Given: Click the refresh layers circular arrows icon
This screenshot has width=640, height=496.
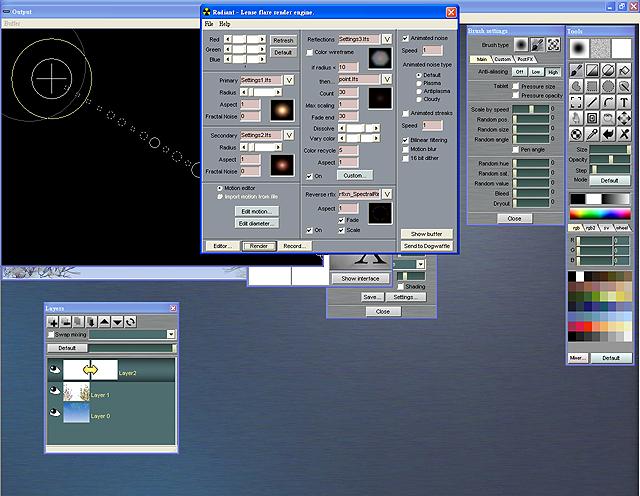Looking at the screenshot, I should (x=130, y=322).
